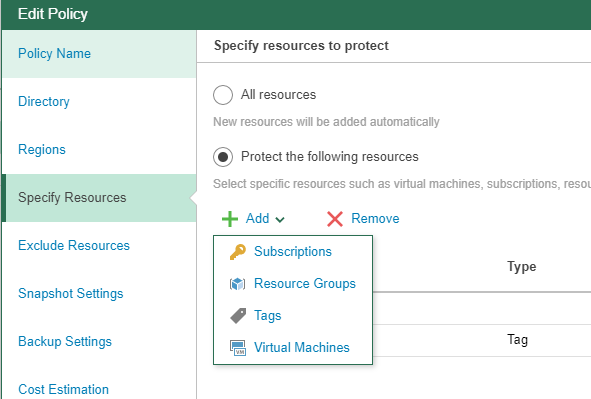
Task: Click the Resource Groups cube icon
Action: click(x=238, y=284)
